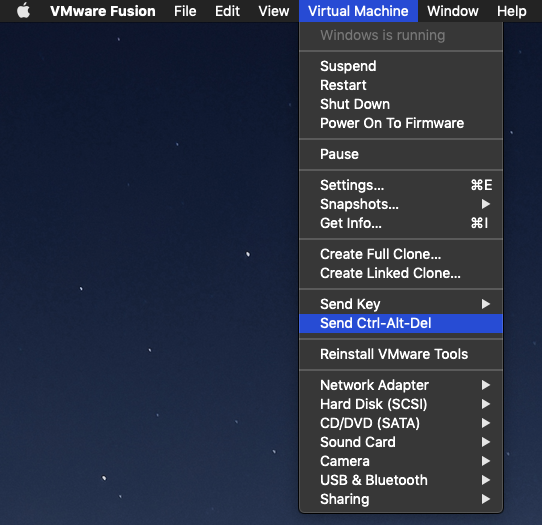Pause the virtual machine
Screen dimensions: 542x525
401,154
